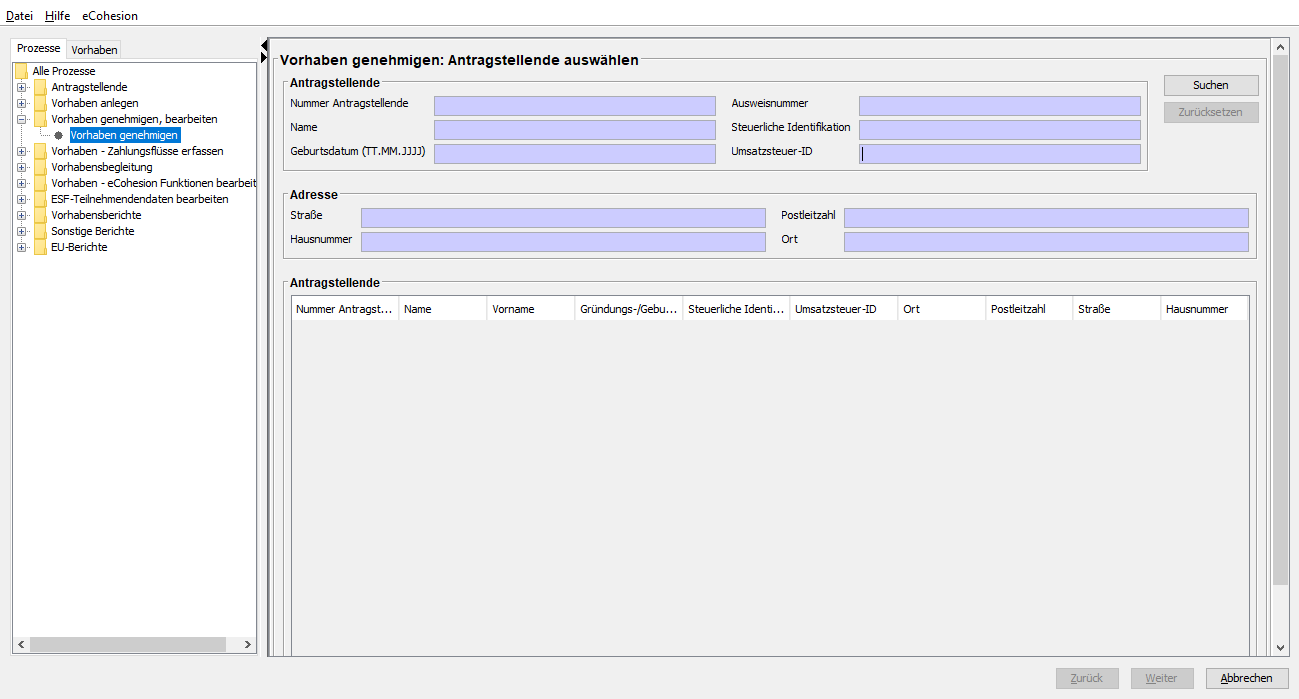Screen dimensions: 1299x699
Task: Focus the Straße input field
Action: (x=563, y=218)
